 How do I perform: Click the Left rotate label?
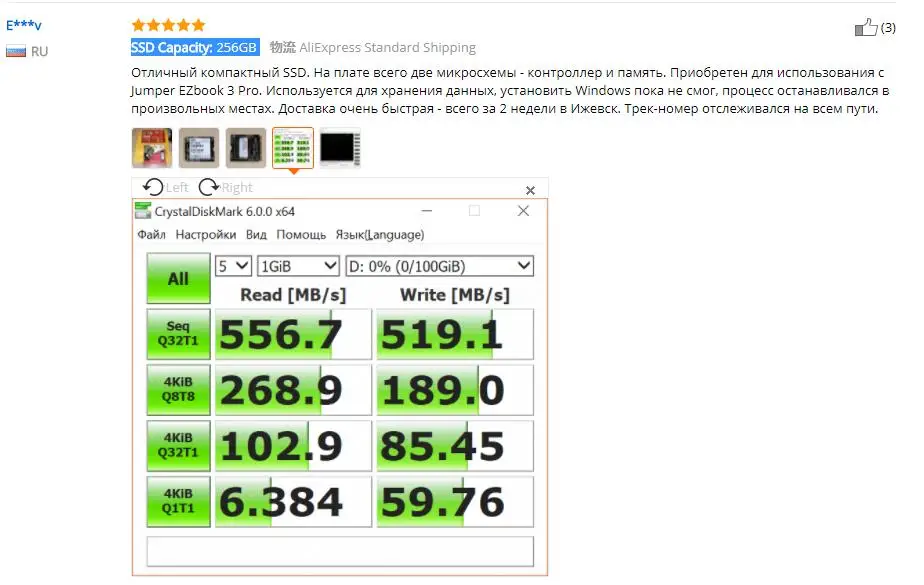tap(177, 187)
